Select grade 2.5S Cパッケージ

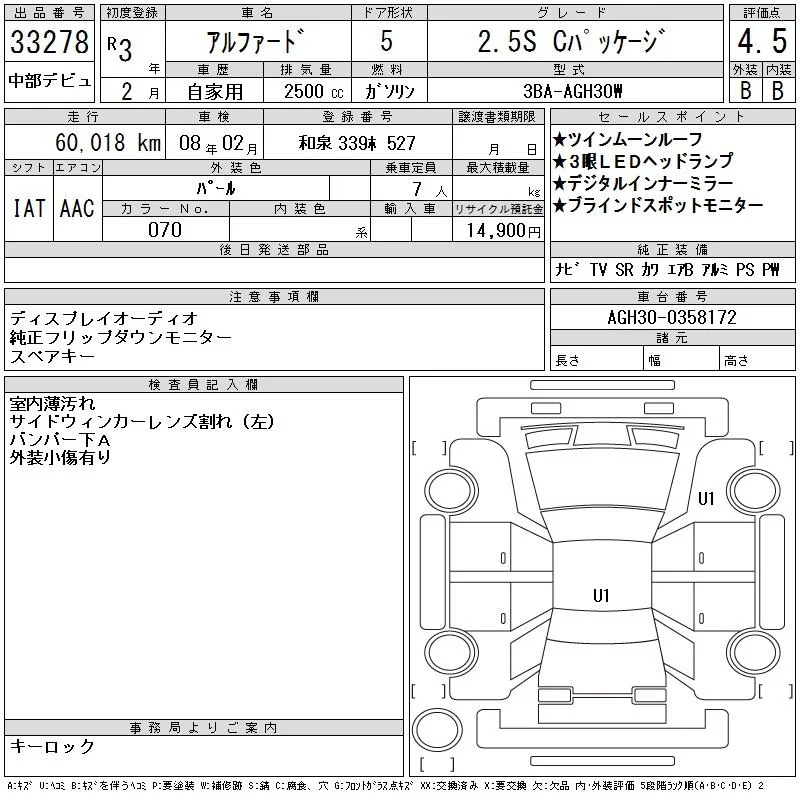[x=572, y=42]
